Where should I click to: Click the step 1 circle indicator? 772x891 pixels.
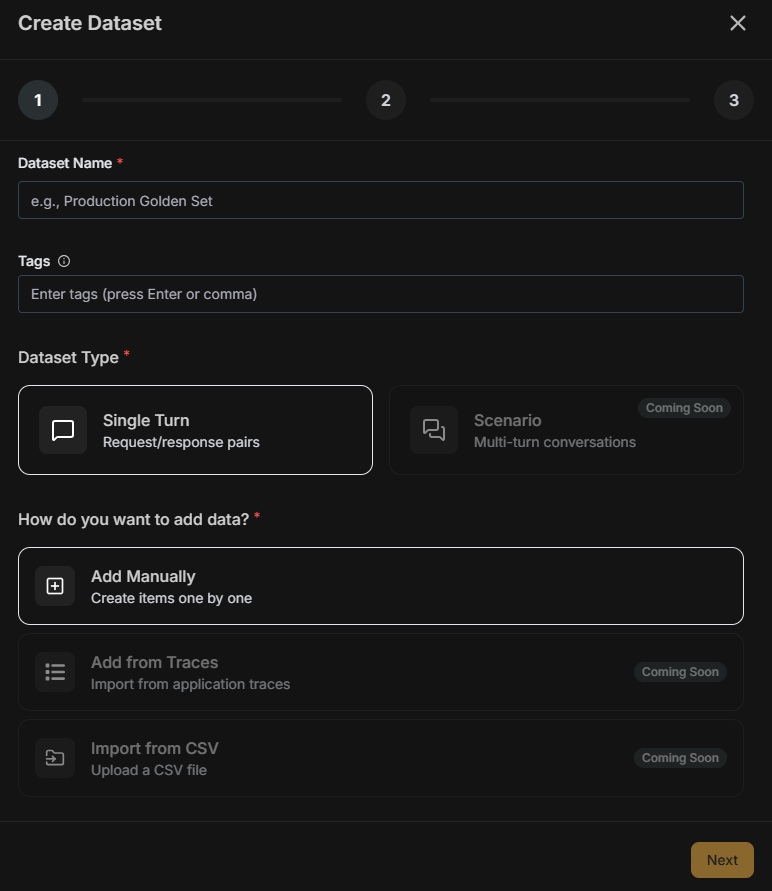(38, 100)
